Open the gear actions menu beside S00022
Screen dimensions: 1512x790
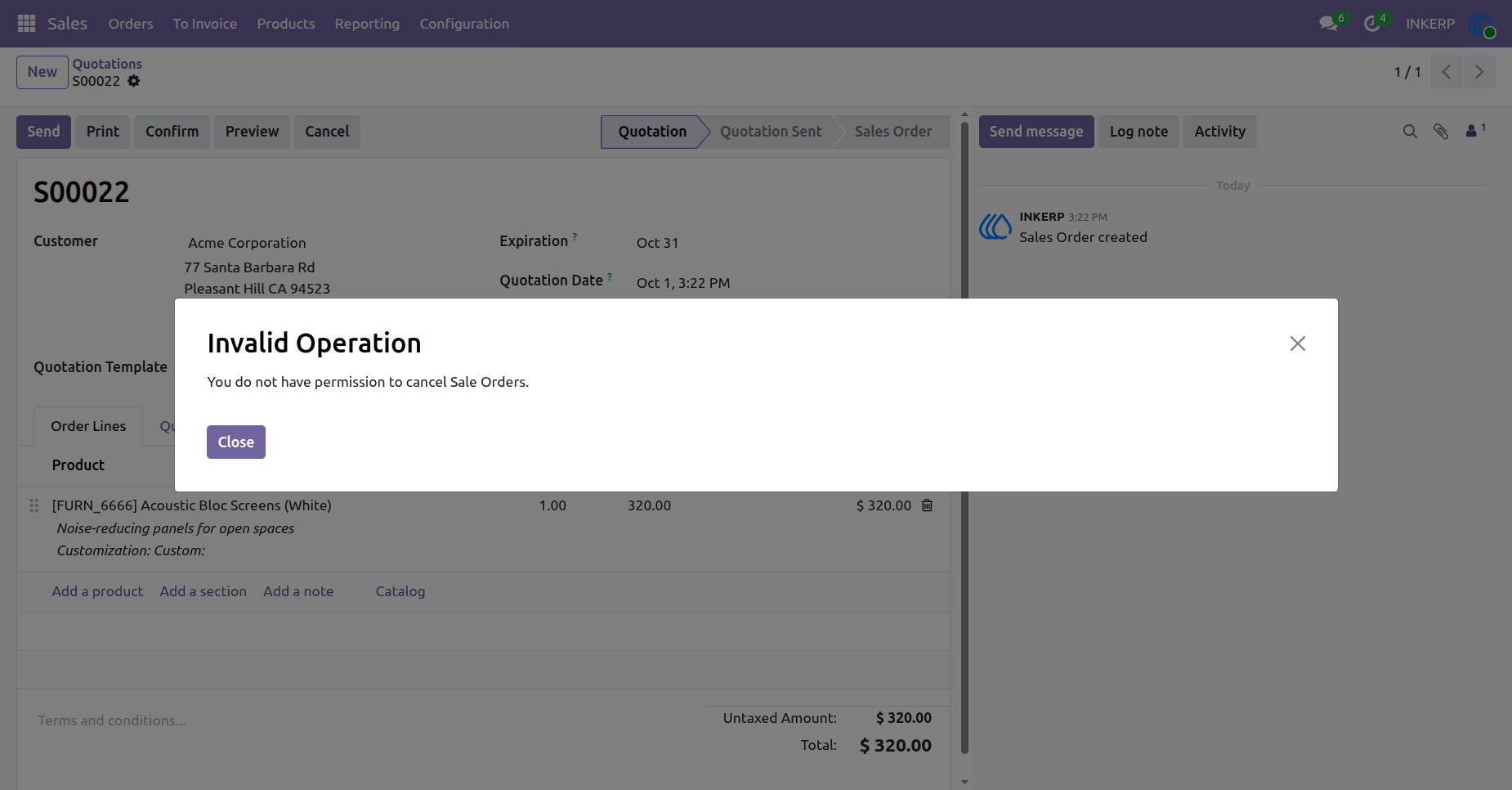coord(134,81)
